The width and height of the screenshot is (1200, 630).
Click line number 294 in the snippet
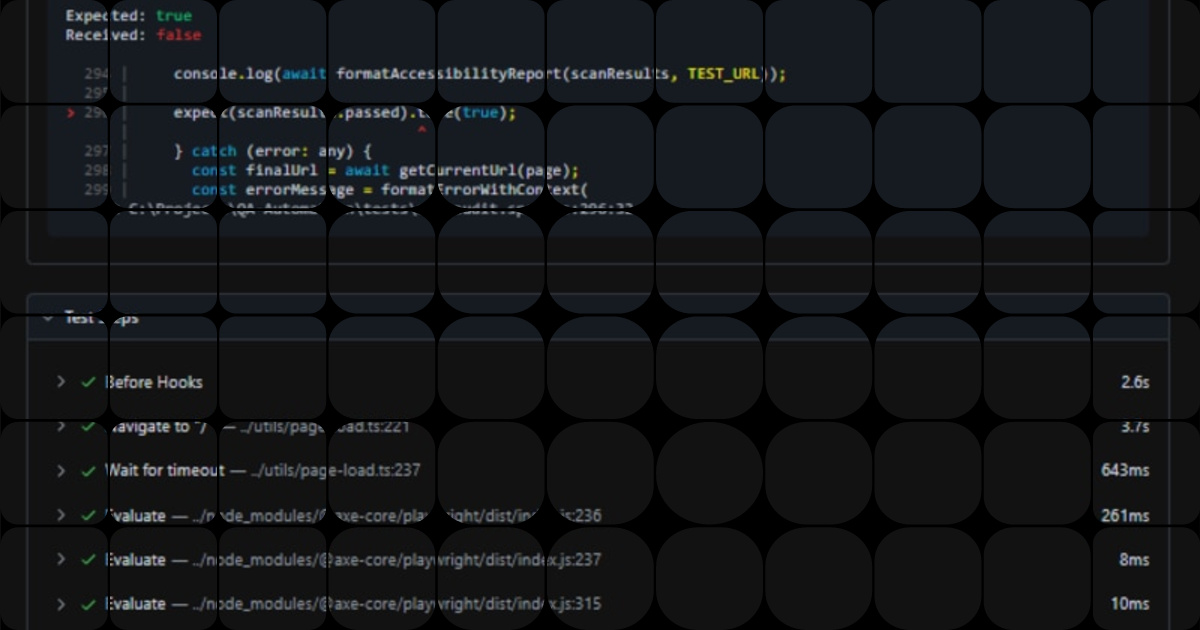pos(96,74)
